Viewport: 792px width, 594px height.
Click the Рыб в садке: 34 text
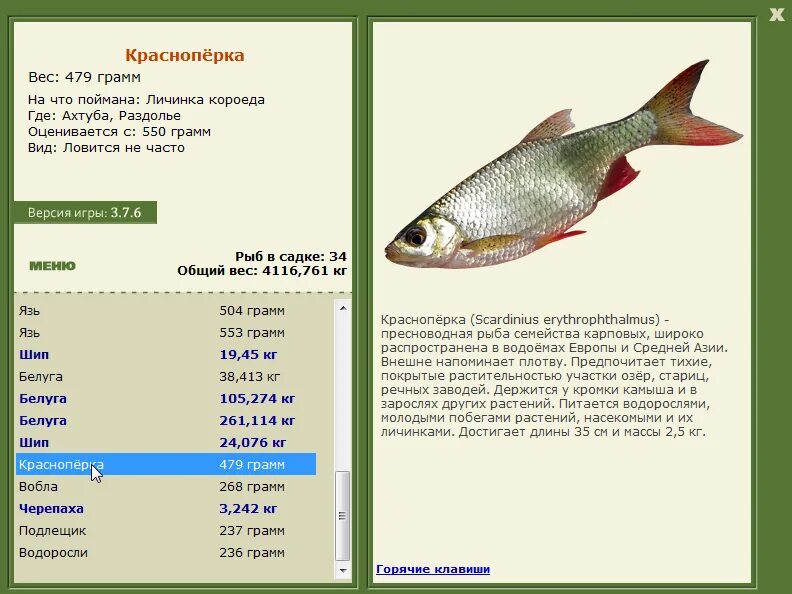tap(291, 257)
